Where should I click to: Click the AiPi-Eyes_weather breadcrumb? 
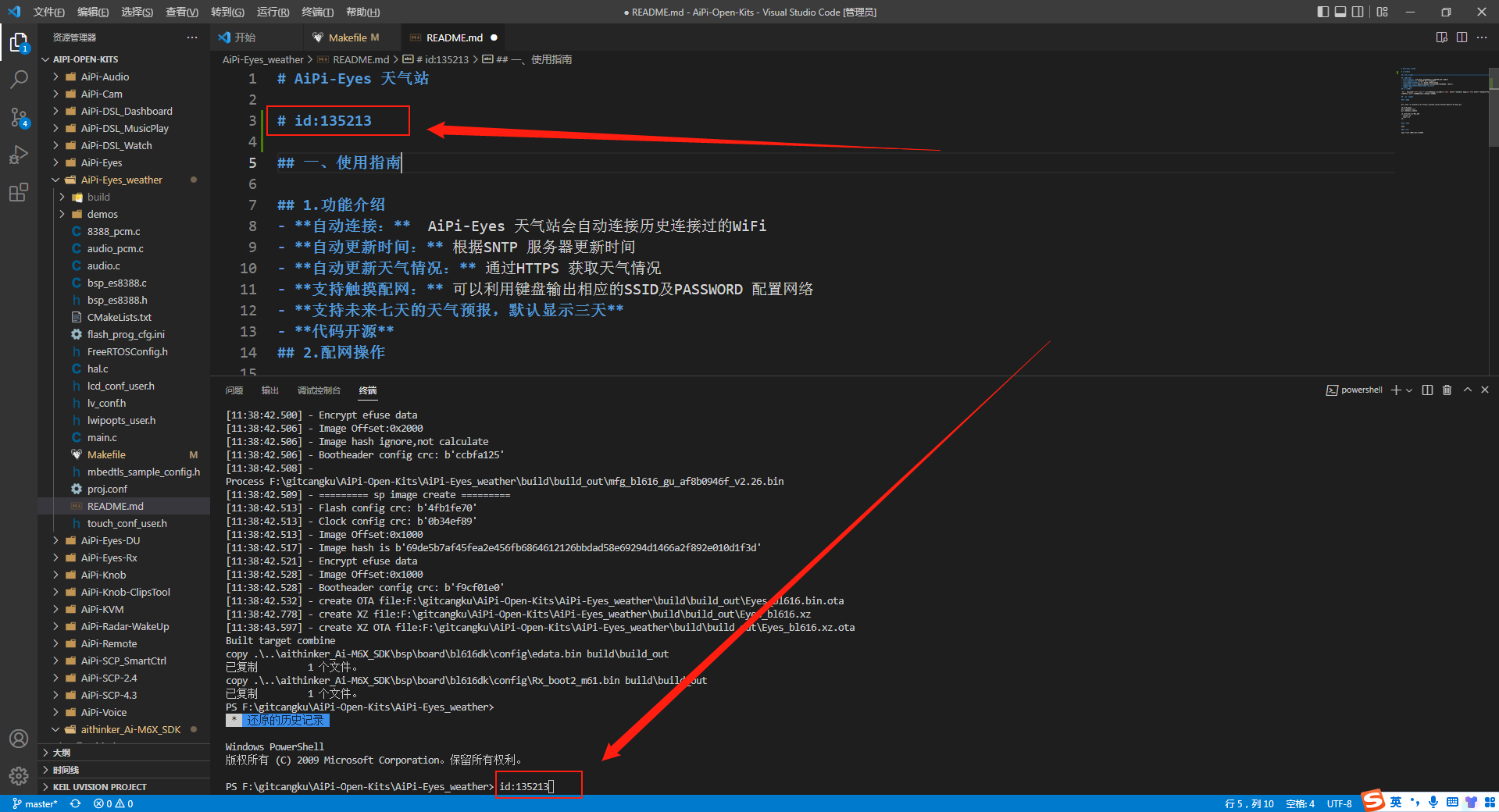coord(262,59)
